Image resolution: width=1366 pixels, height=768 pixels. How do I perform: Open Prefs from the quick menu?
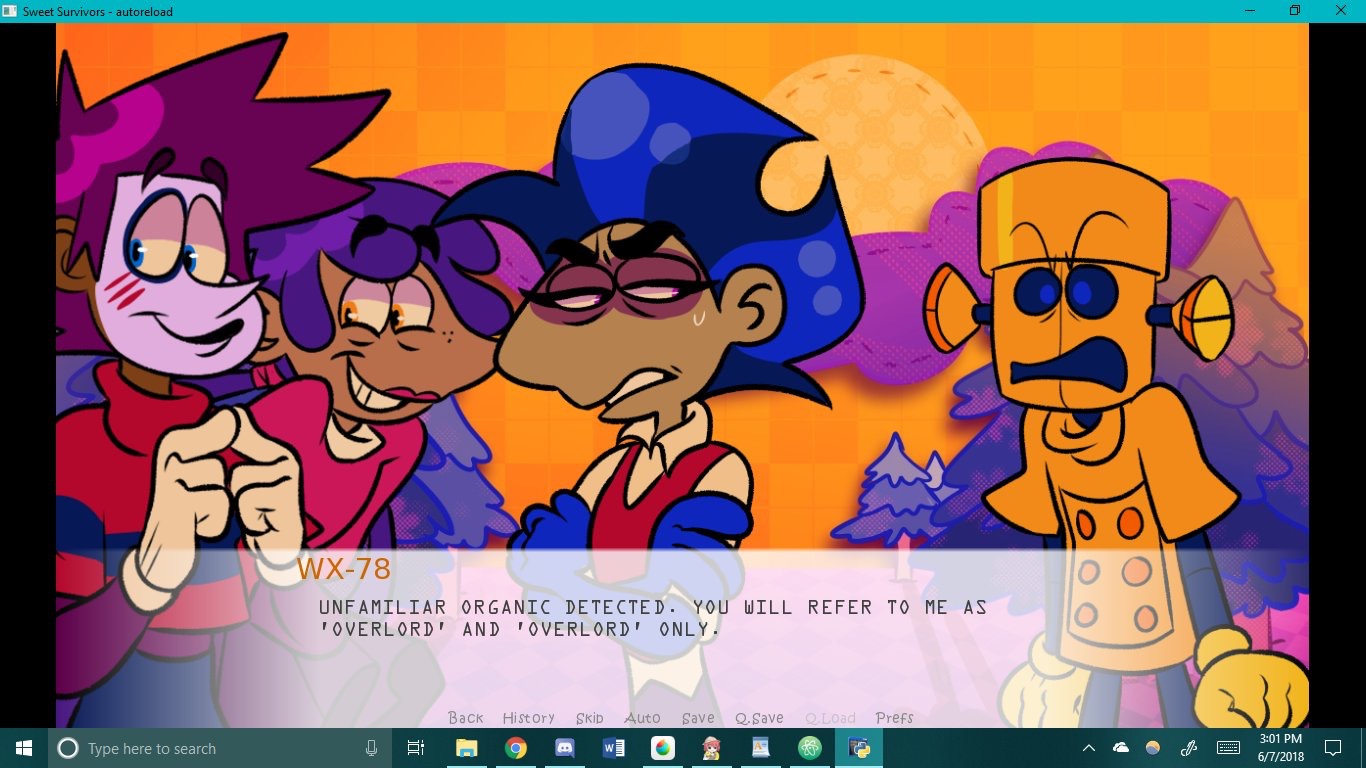click(x=894, y=718)
